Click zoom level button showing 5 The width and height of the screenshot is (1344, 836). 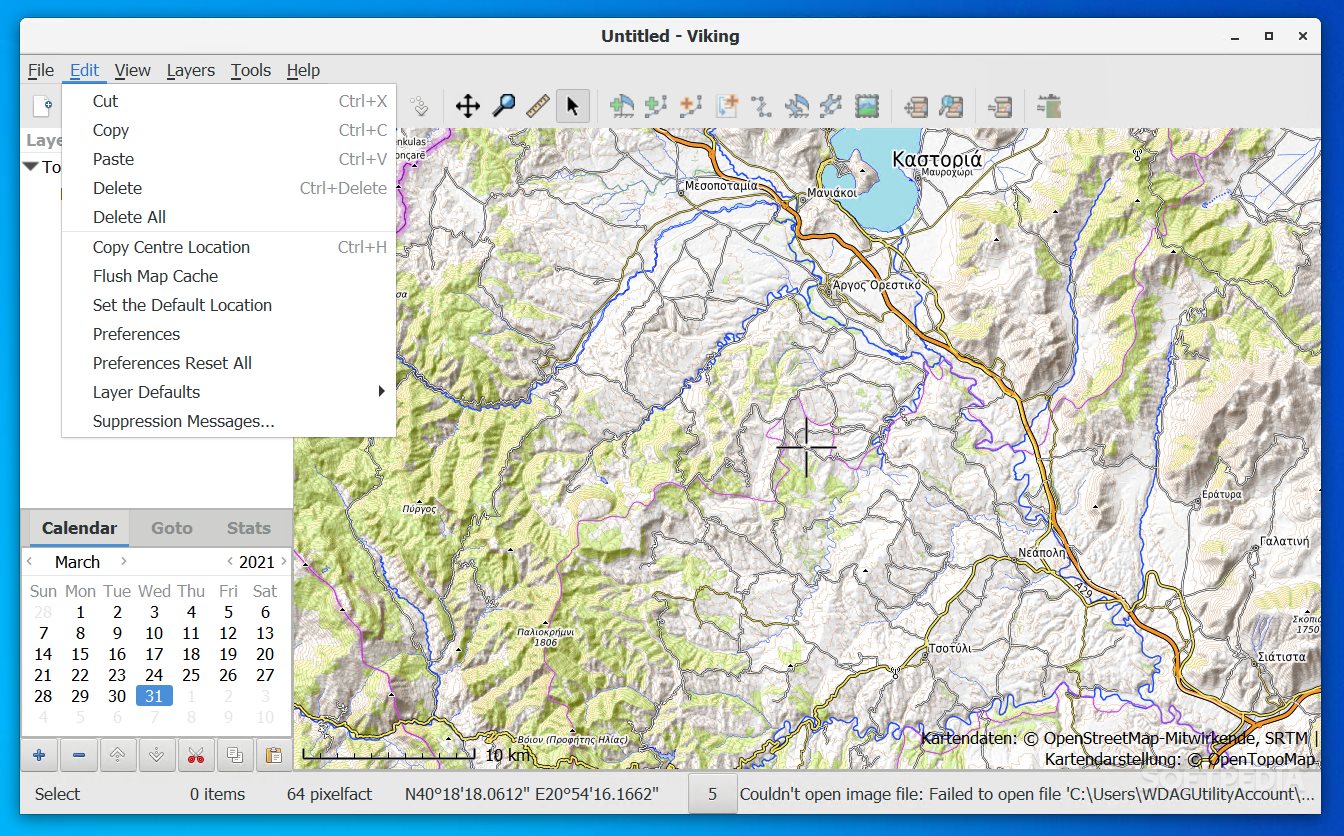713,794
